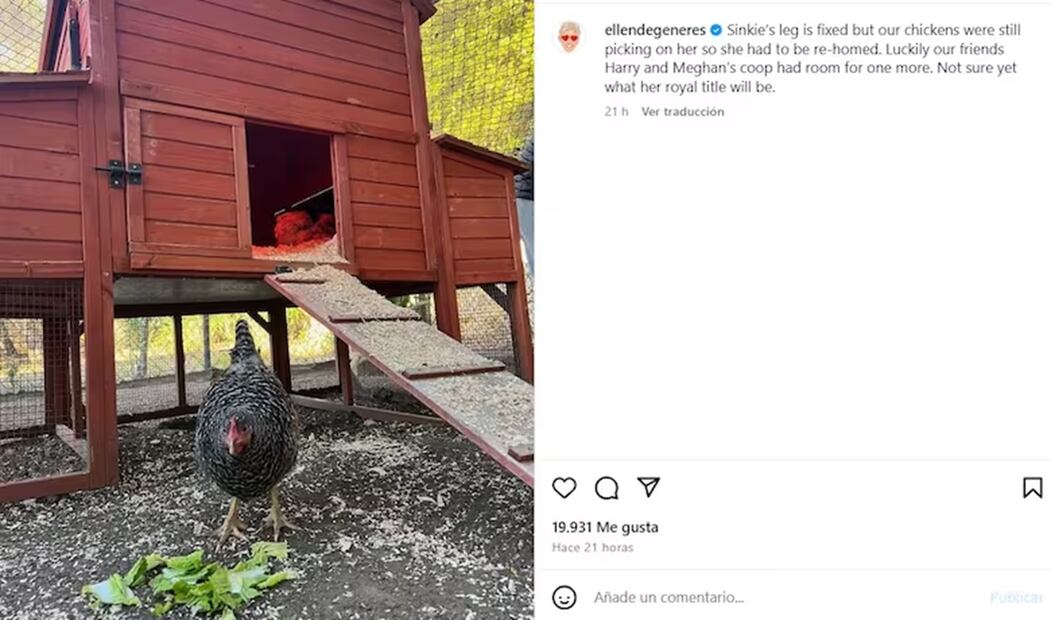1051x620 pixels.
Task: View the '19.931 Me gusta' likes list
Action: [x=605, y=528]
